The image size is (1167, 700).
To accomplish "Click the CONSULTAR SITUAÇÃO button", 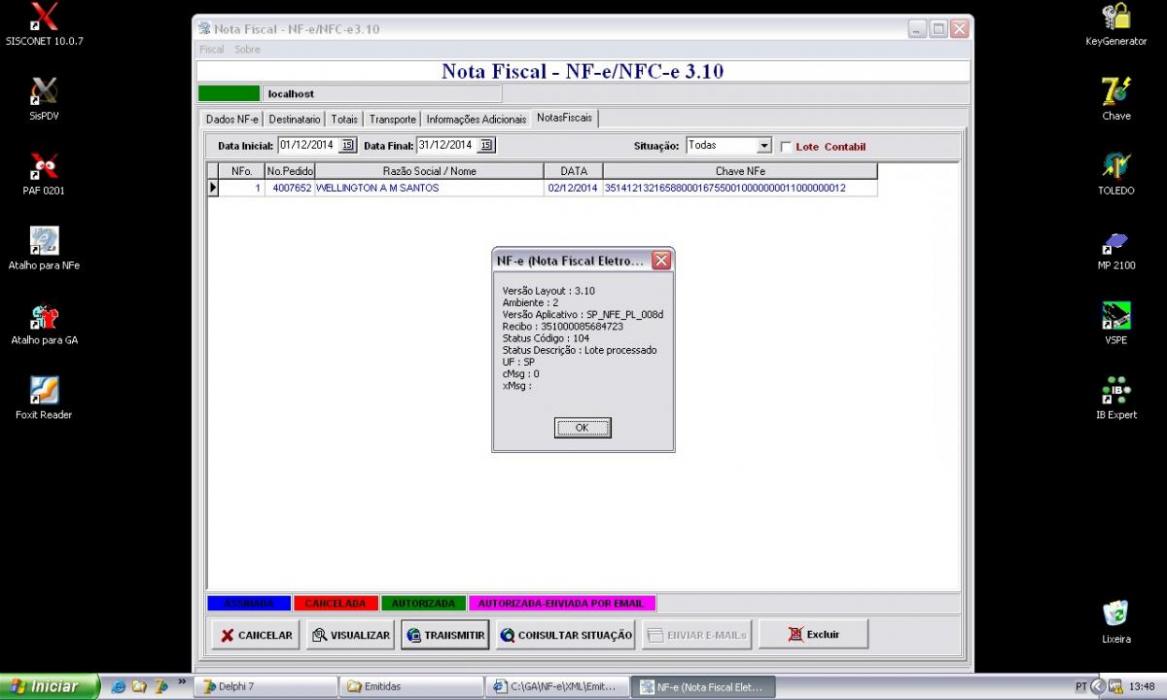I will coord(566,635).
